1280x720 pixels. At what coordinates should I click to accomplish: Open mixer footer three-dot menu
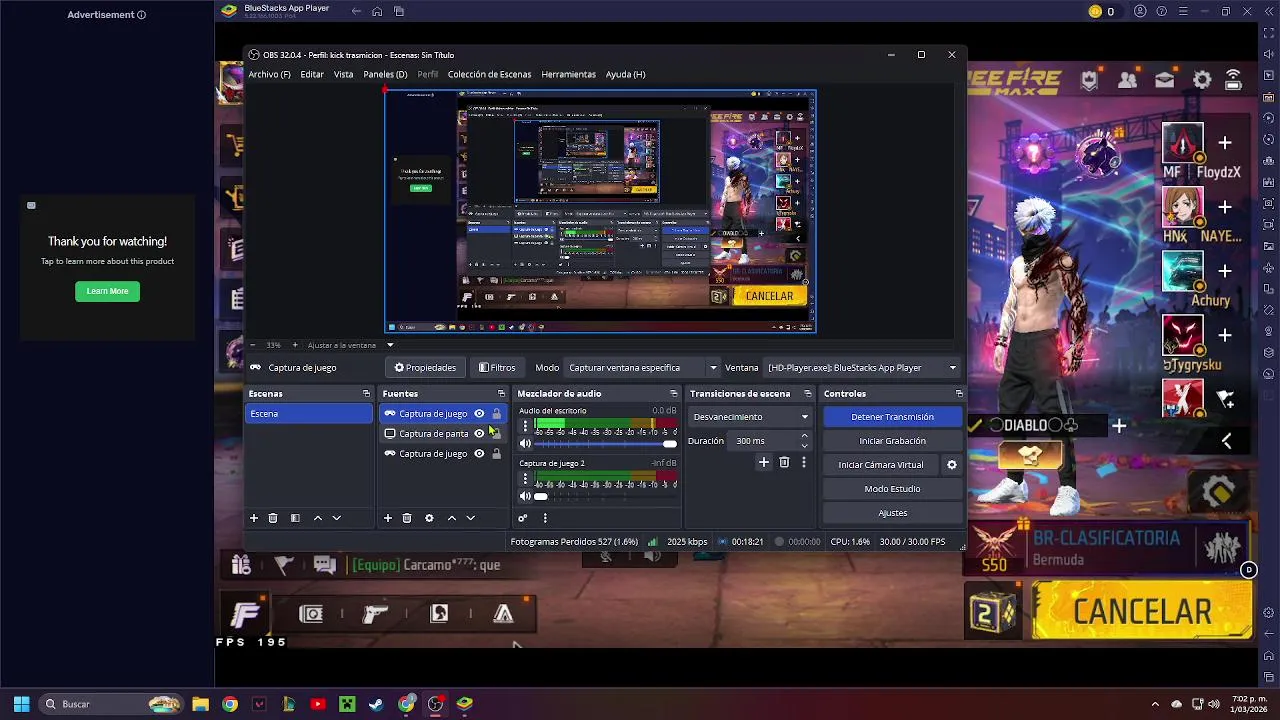(545, 518)
